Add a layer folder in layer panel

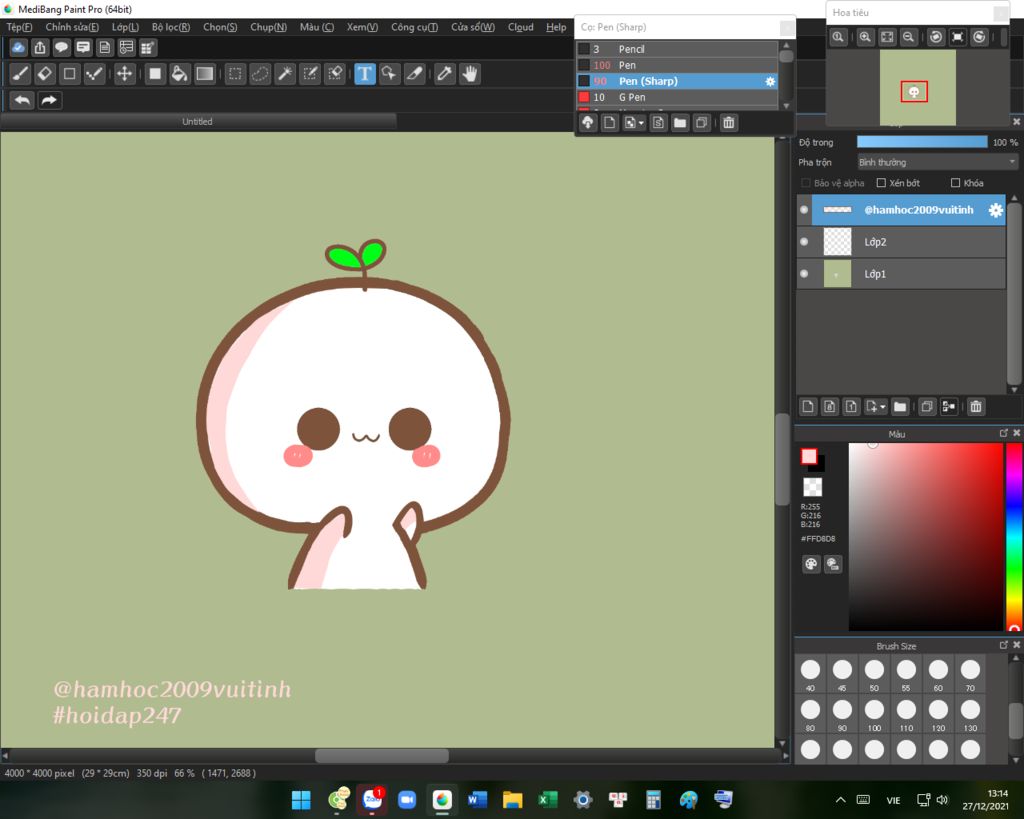pos(900,407)
